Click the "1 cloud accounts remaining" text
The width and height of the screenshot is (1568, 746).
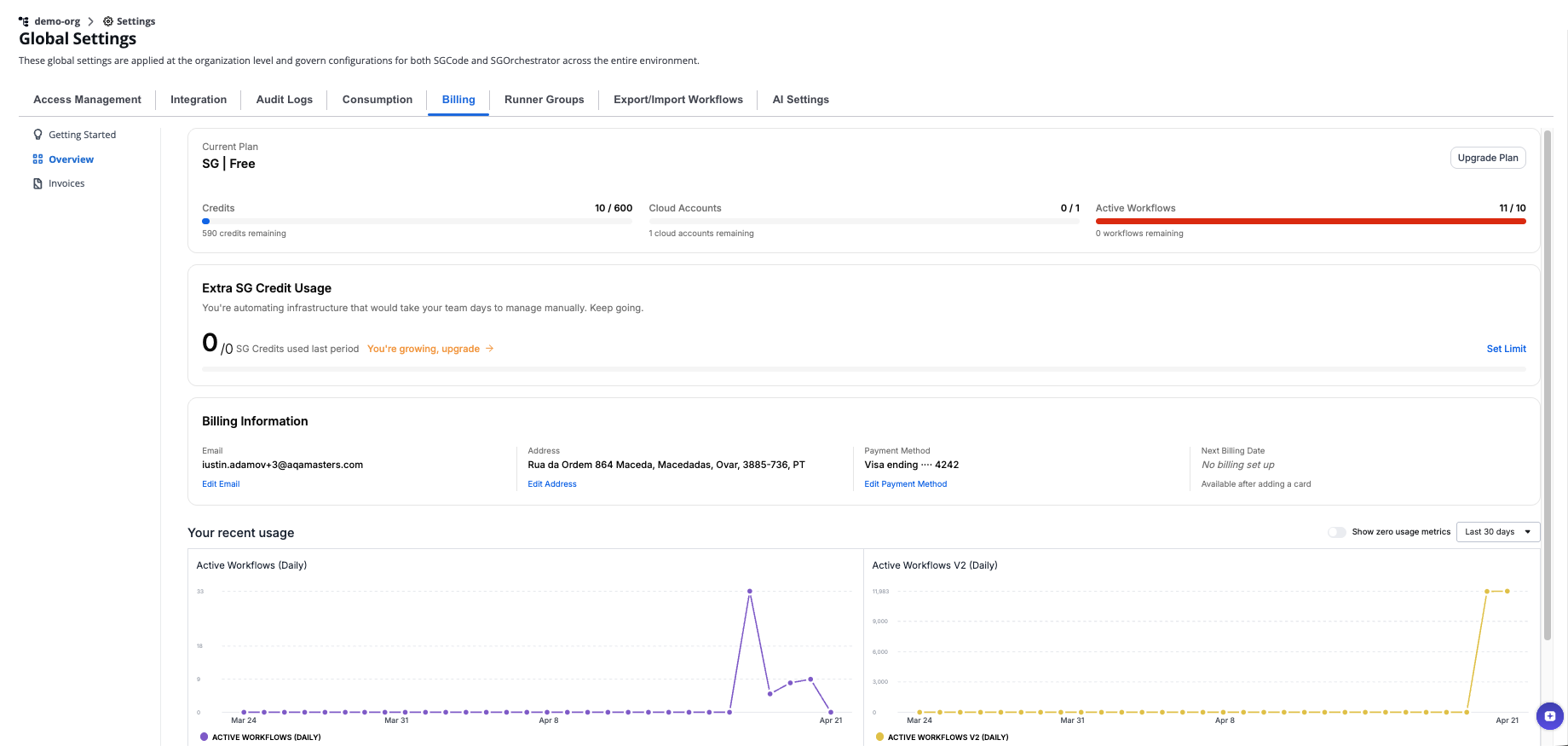[701, 234]
